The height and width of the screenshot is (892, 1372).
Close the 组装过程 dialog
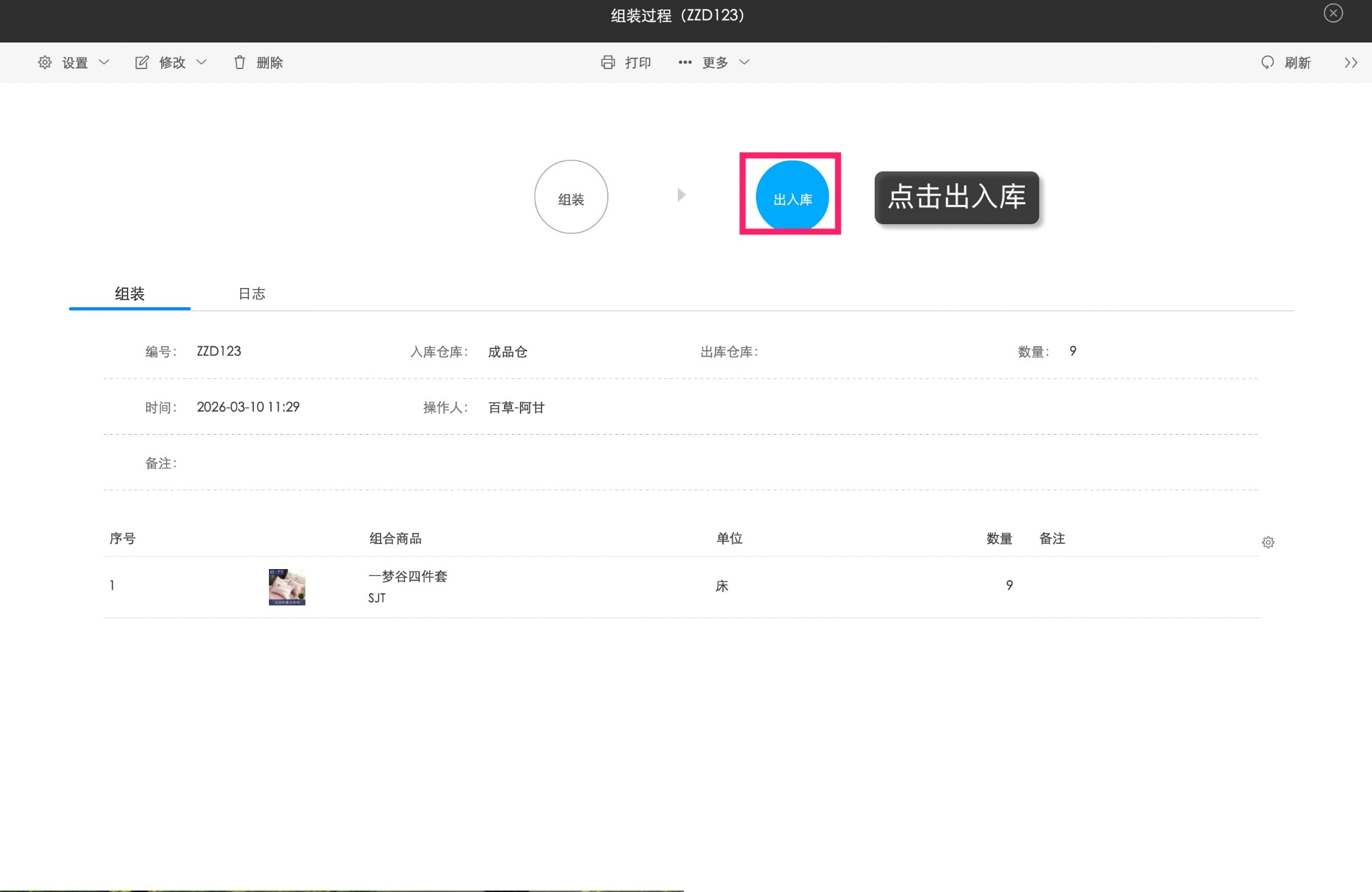click(x=1332, y=13)
